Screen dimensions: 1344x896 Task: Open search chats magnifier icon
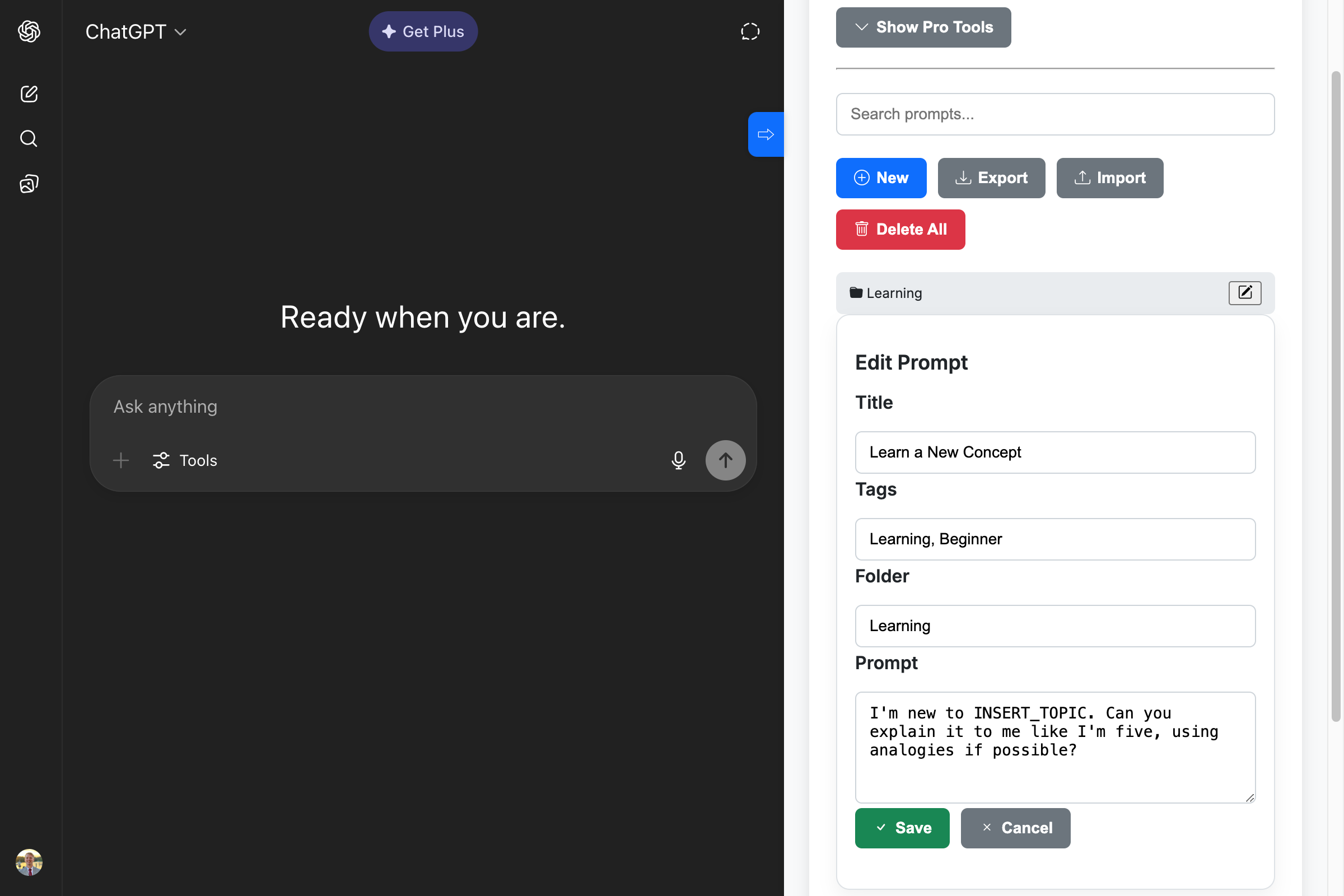pos(29,139)
